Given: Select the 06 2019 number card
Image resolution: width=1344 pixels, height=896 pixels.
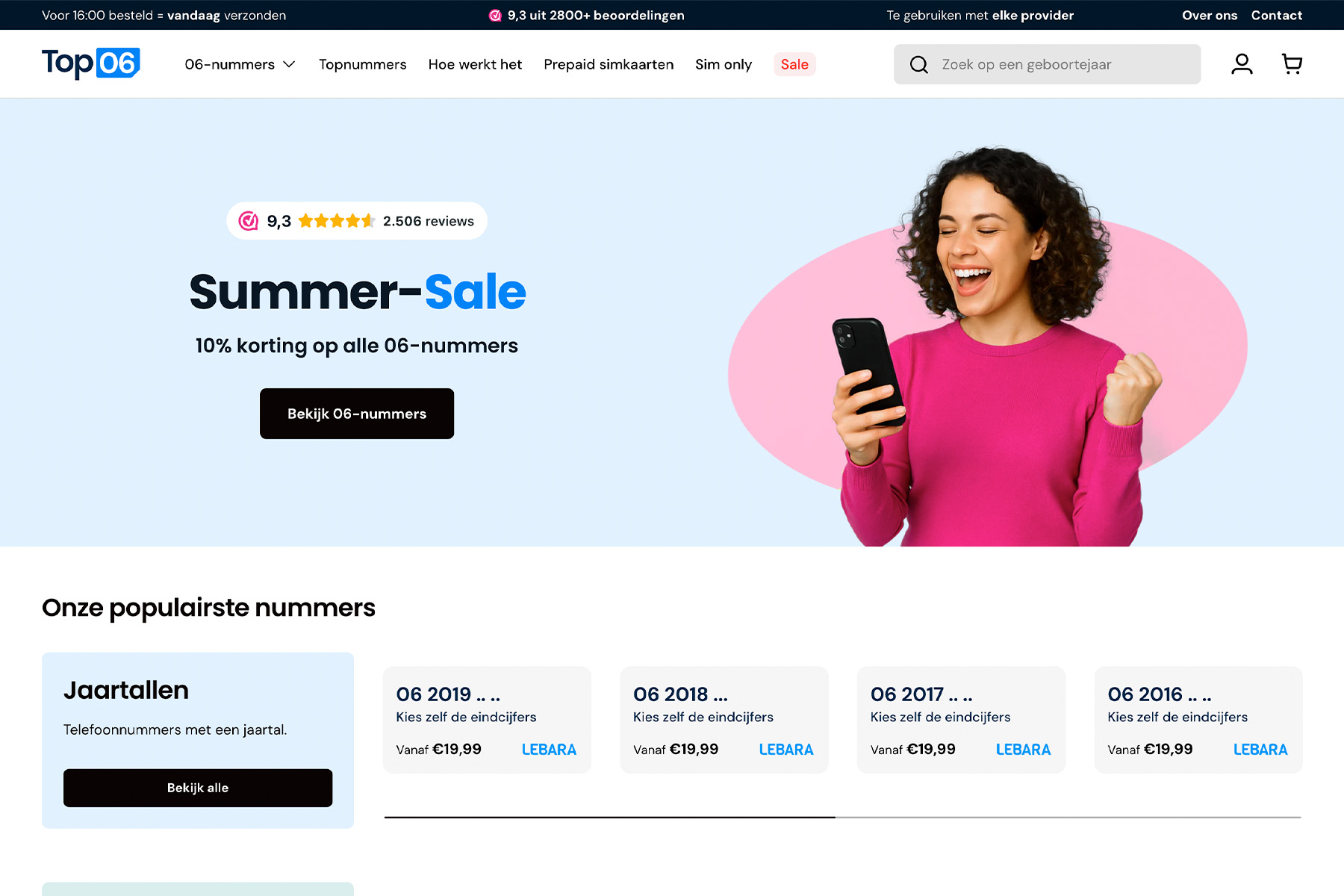Looking at the screenshot, I should pyautogui.click(x=487, y=720).
